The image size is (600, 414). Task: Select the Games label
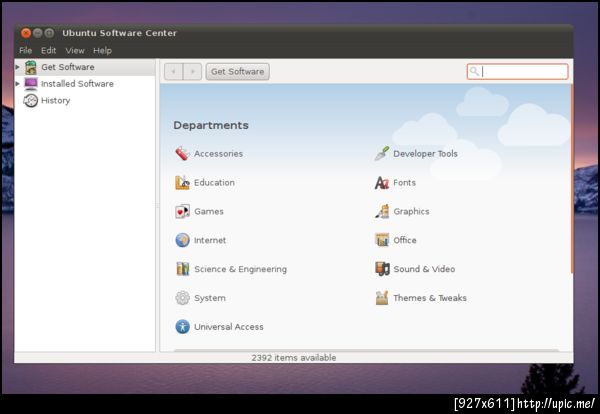(209, 211)
